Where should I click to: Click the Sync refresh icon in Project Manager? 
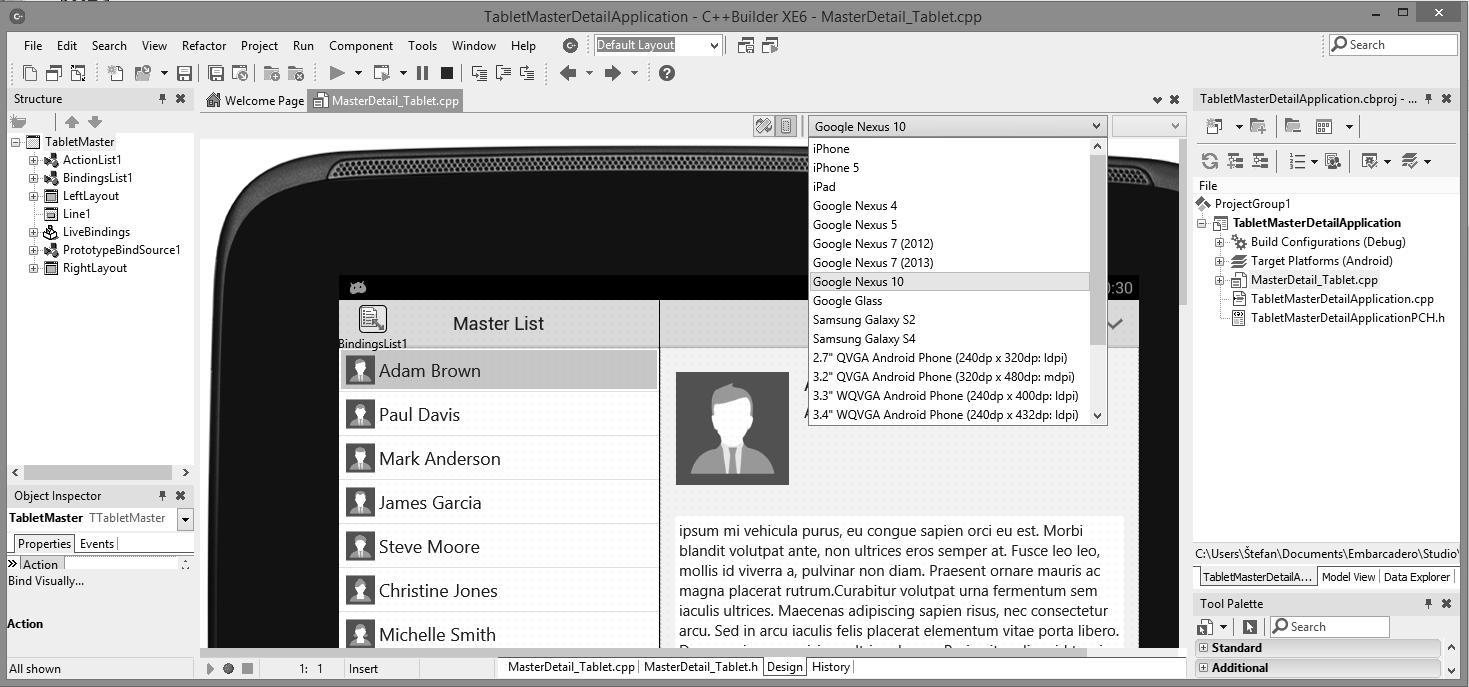1210,161
